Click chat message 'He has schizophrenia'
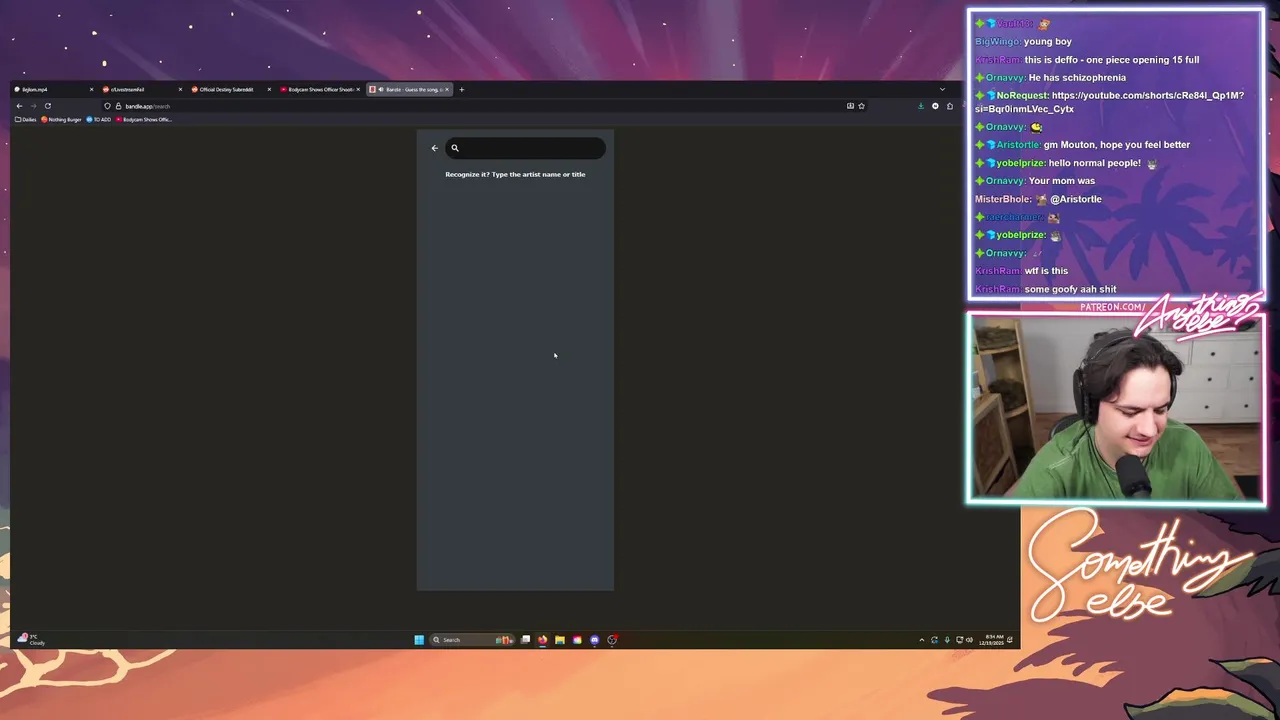The image size is (1280, 720). [x=1077, y=78]
